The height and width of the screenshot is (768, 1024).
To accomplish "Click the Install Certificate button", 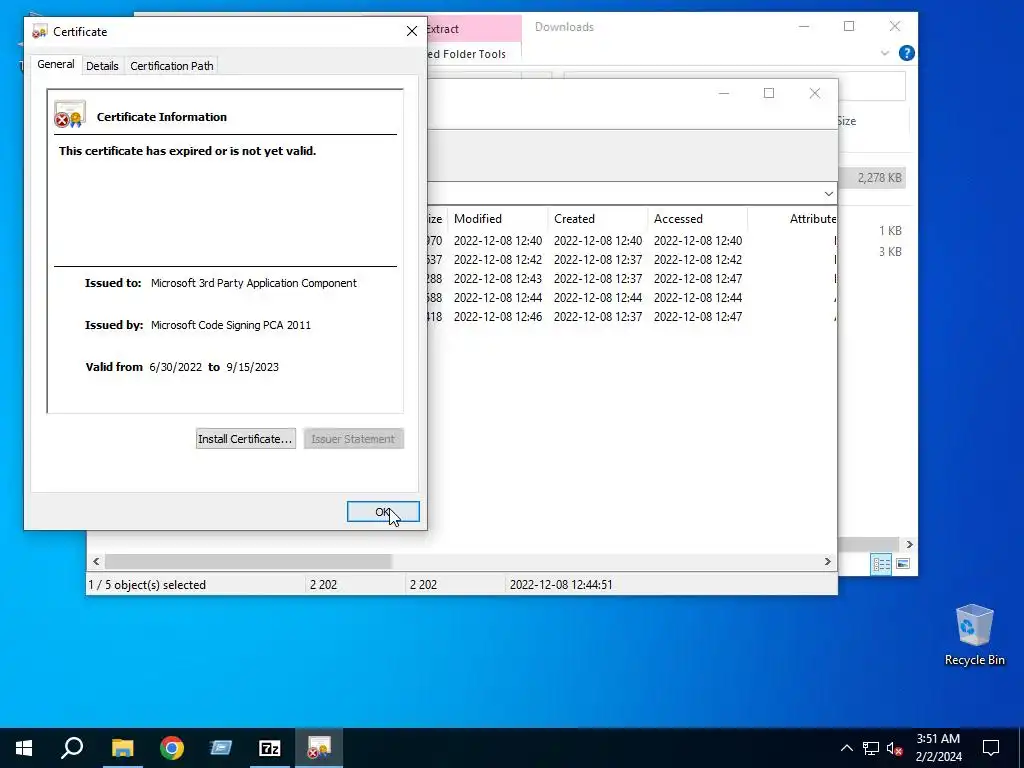I will (246, 439).
